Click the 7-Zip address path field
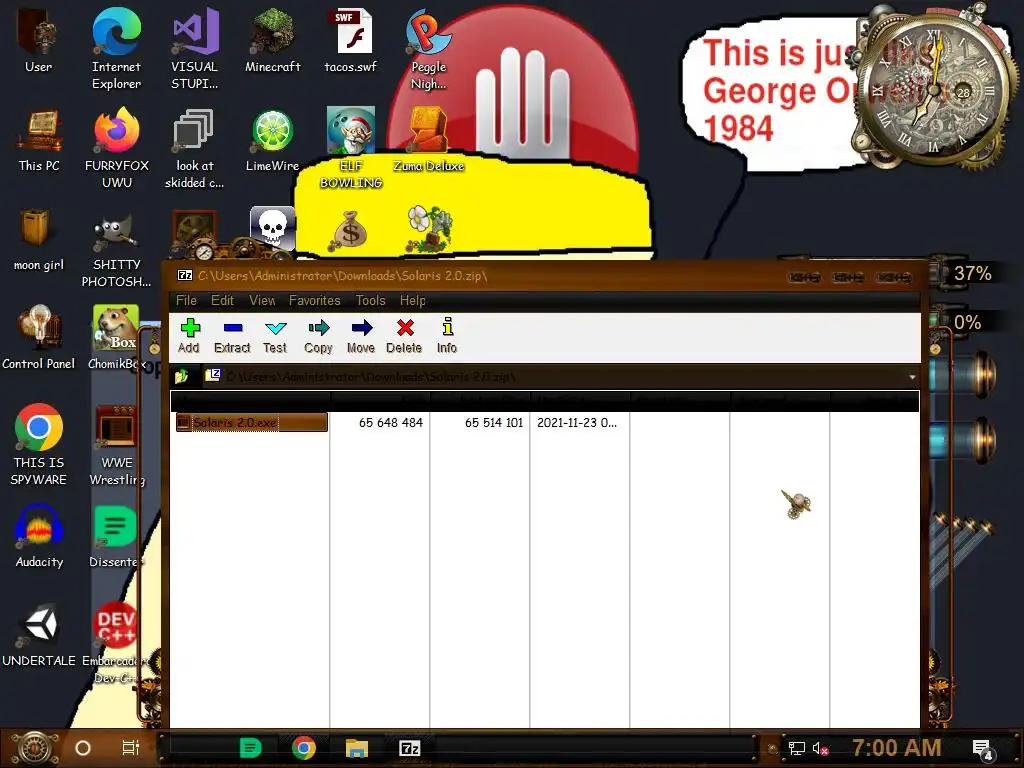This screenshot has height=768, width=1024. 555,377
